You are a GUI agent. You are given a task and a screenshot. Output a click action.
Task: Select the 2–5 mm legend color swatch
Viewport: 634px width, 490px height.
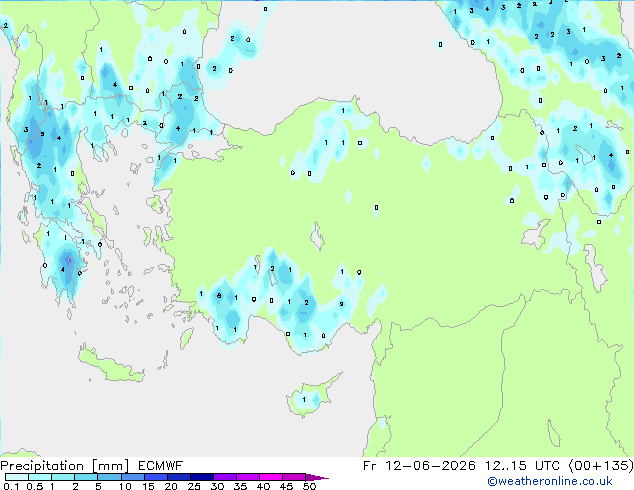click(x=86, y=477)
